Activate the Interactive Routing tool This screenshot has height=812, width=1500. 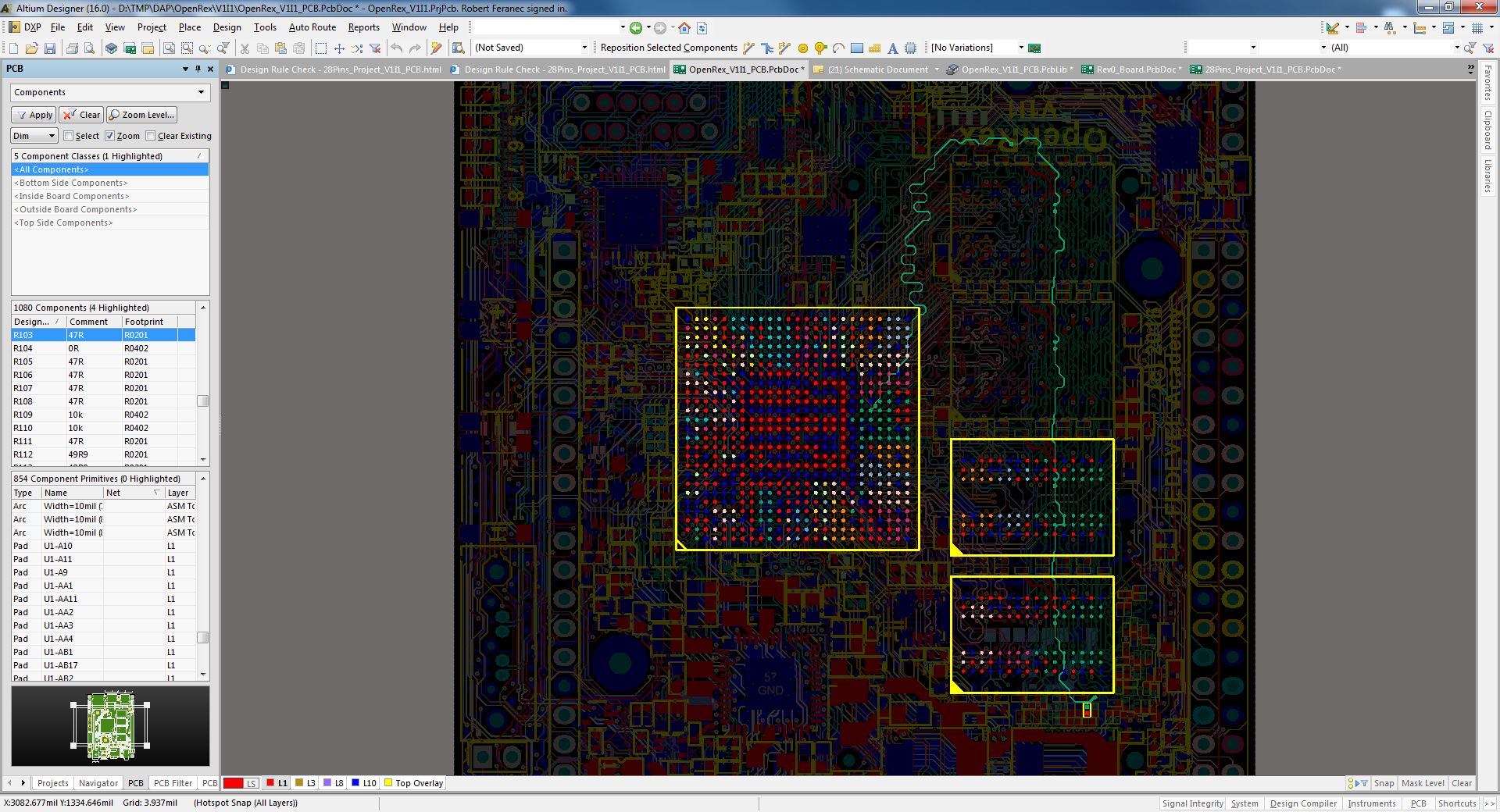click(748, 48)
